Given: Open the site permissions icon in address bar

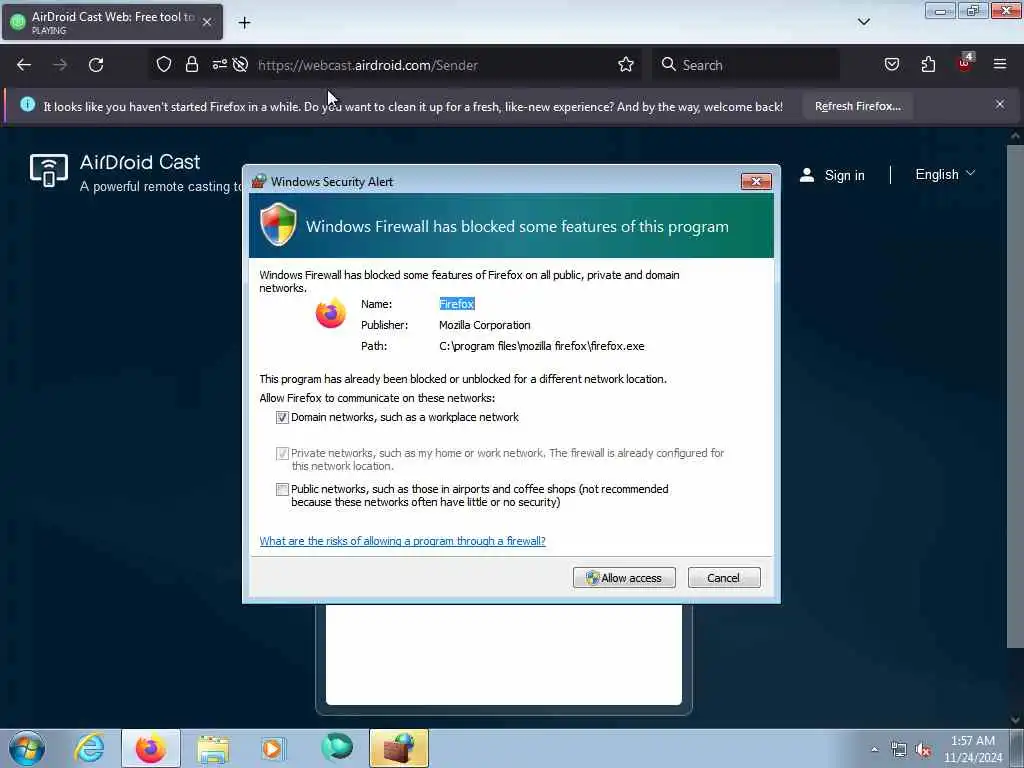Looking at the screenshot, I should tap(219, 64).
